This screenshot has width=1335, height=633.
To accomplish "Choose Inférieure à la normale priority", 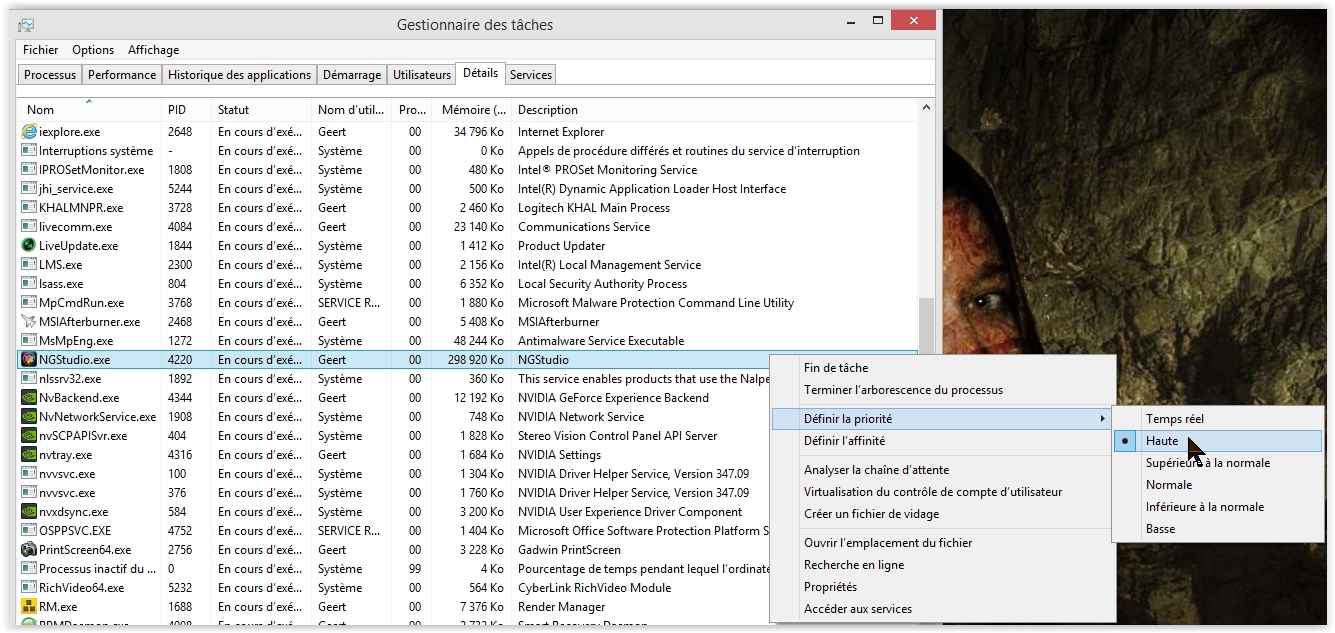I will pyautogui.click(x=1218, y=507).
